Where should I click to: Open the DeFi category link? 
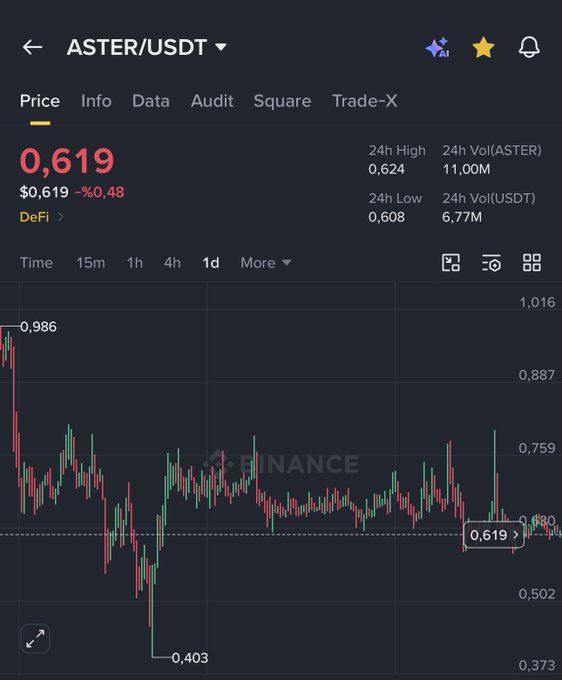point(42,217)
